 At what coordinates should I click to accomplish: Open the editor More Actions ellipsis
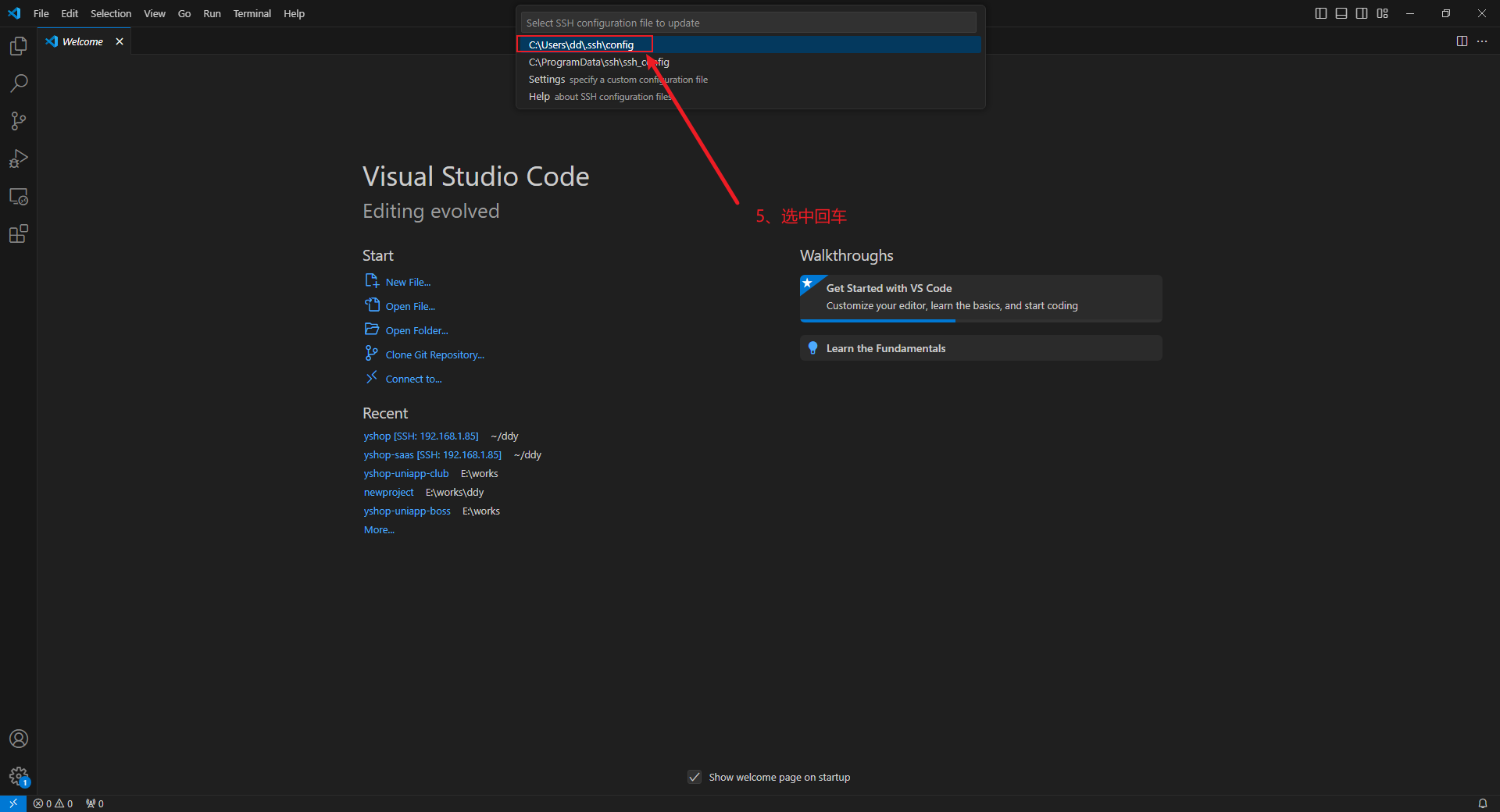pyautogui.click(x=1482, y=41)
